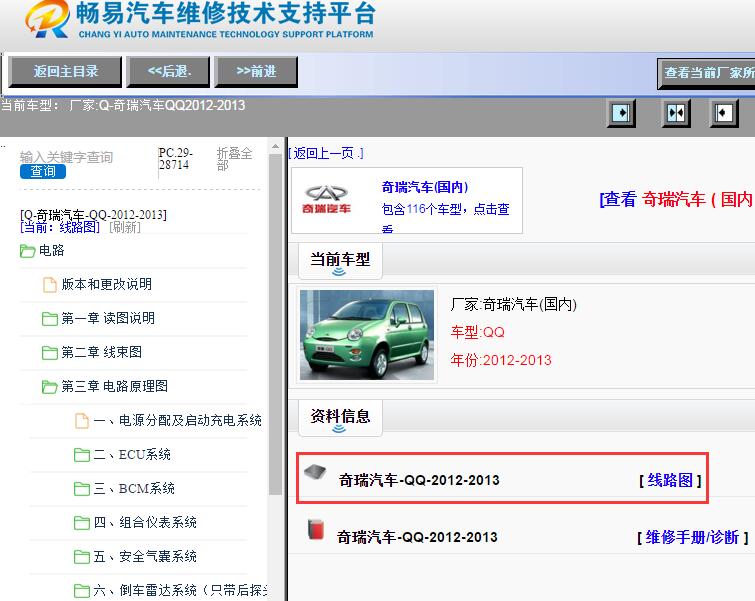Expand the 第二章 线束图 folder

50,353
